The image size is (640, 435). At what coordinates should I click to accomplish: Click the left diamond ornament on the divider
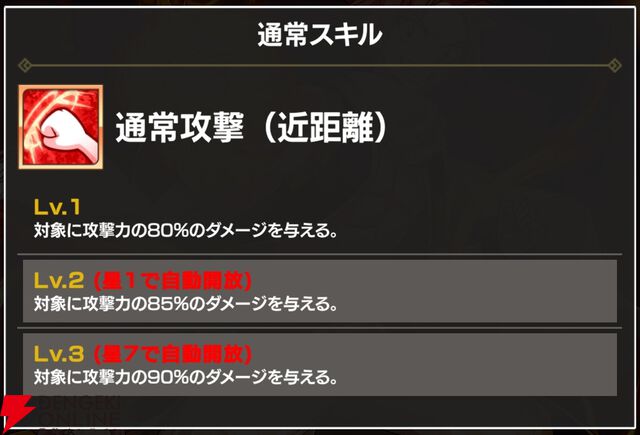(x=26, y=66)
